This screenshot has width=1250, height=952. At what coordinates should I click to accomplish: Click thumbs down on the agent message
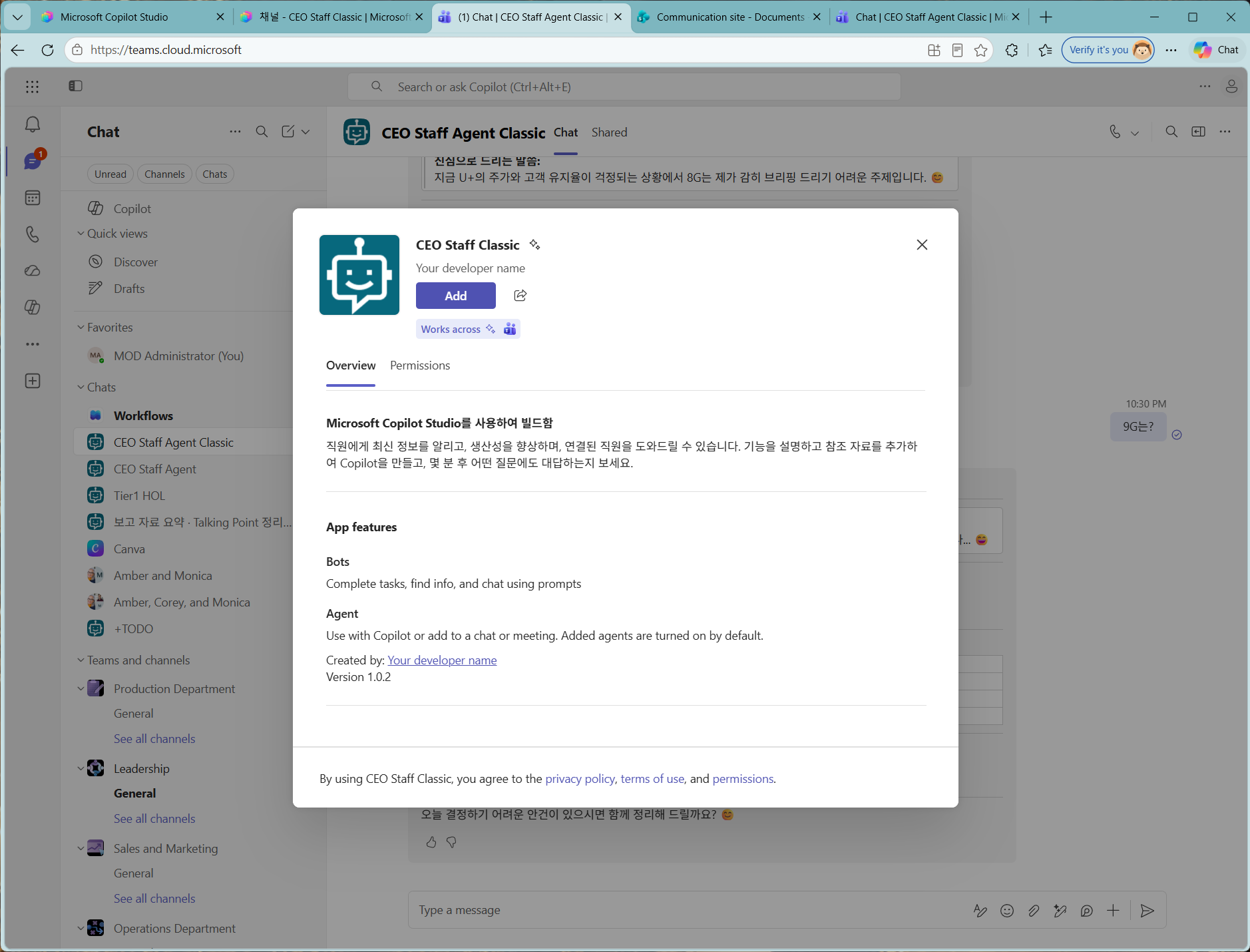coord(451,842)
